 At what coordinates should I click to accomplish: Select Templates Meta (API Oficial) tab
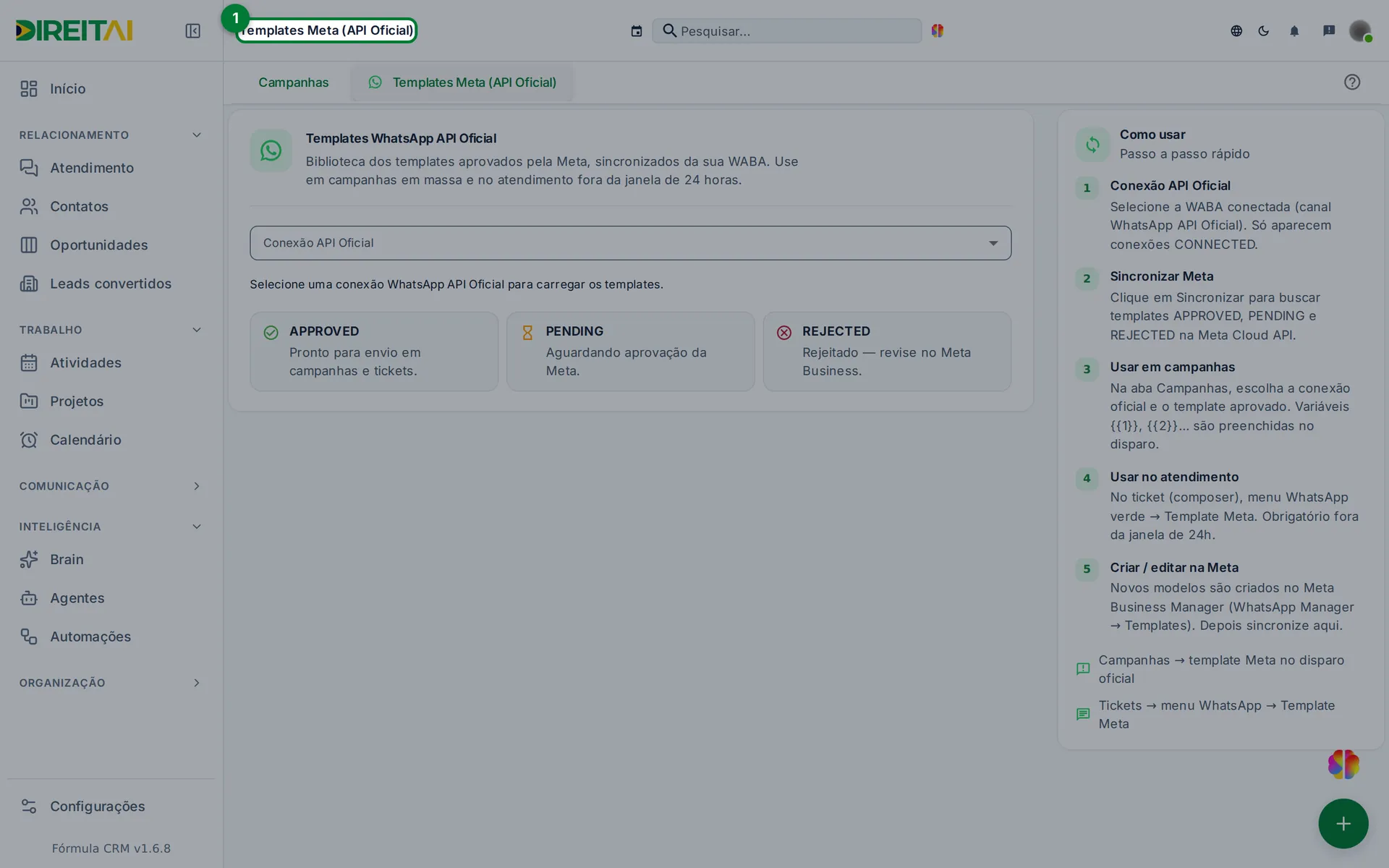tap(462, 82)
